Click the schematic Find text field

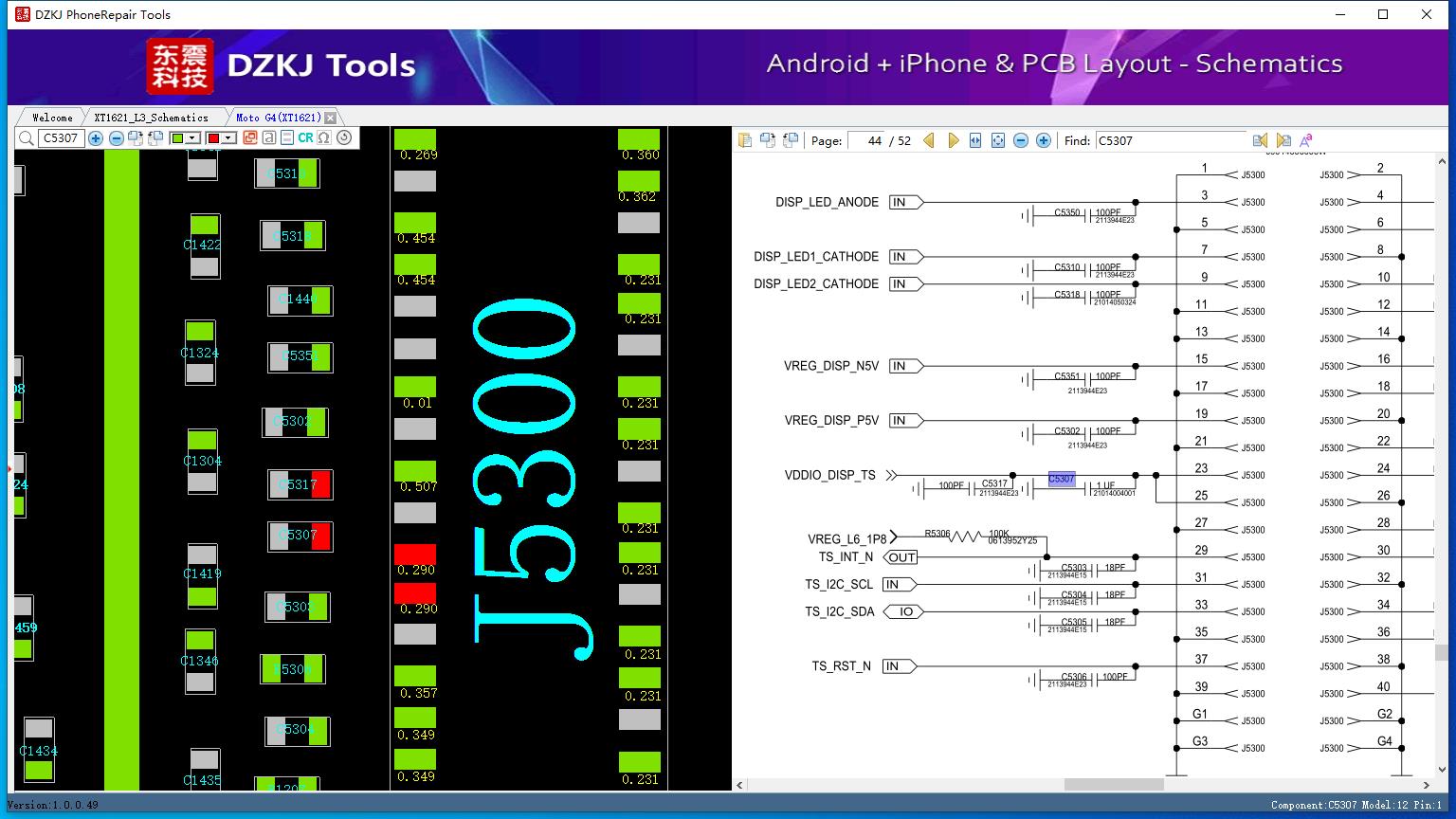pyautogui.click(x=1171, y=140)
